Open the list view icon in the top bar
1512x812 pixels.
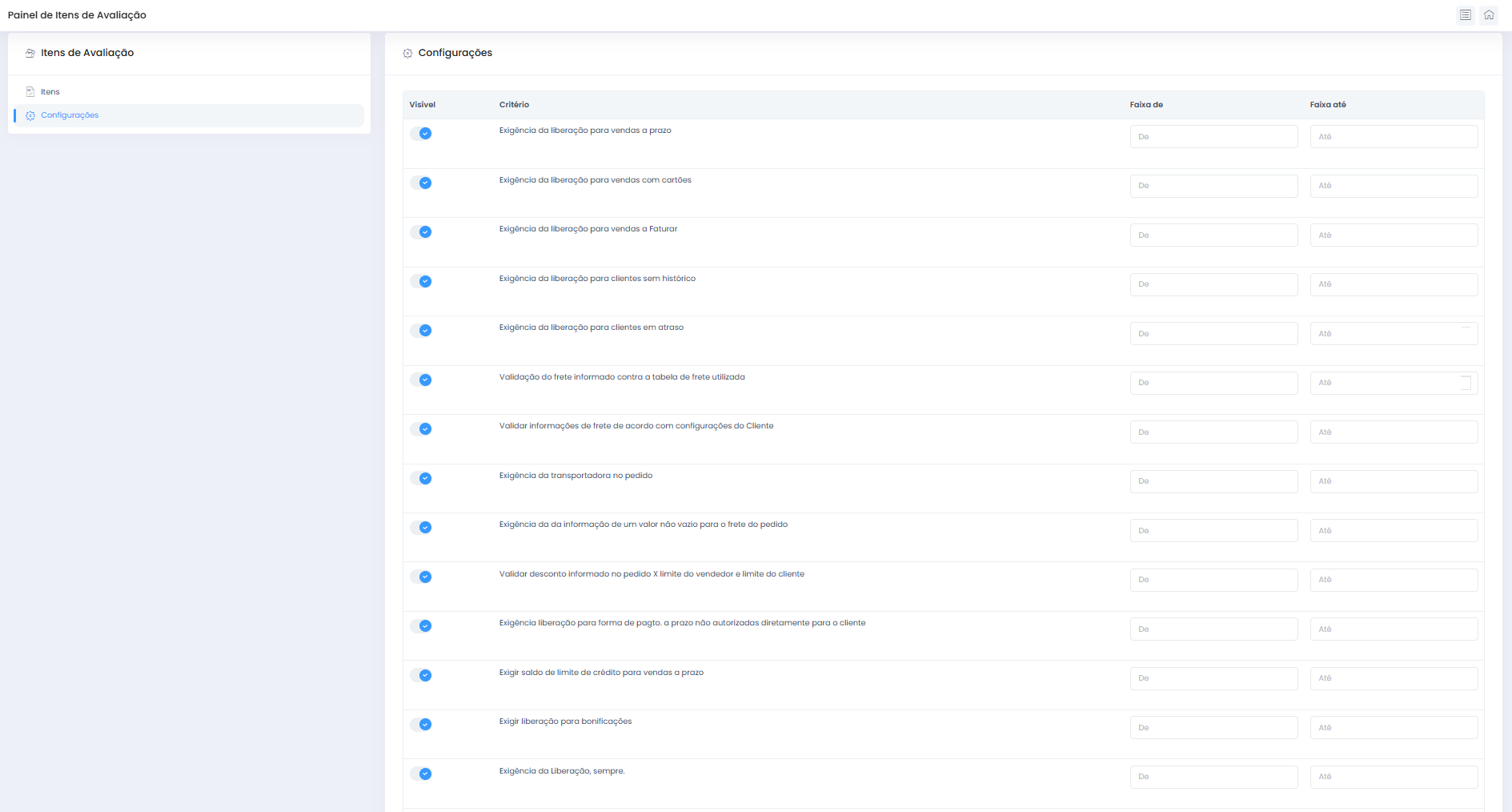coord(1465,15)
